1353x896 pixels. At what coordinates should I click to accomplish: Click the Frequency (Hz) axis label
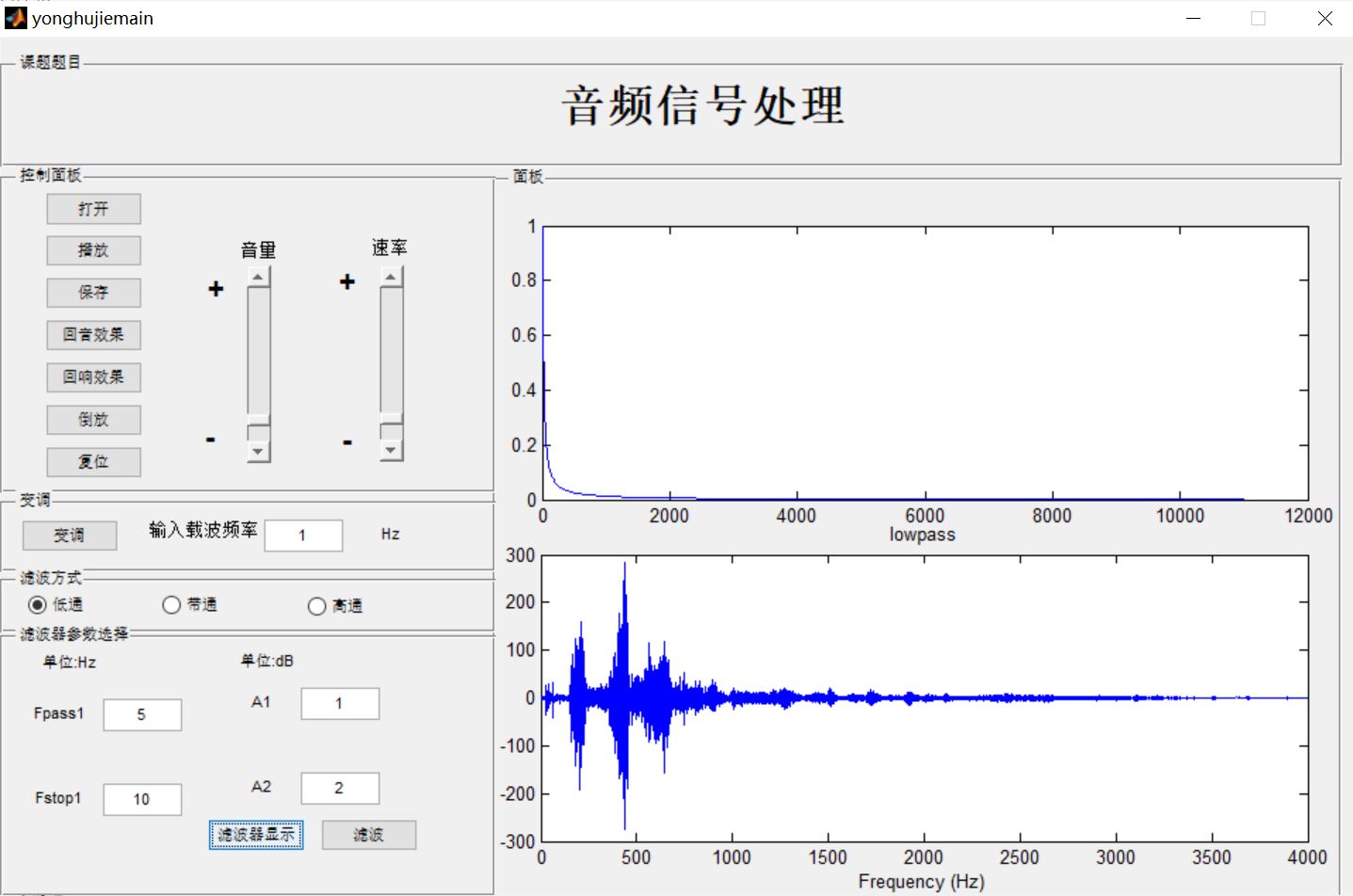click(x=922, y=882)
